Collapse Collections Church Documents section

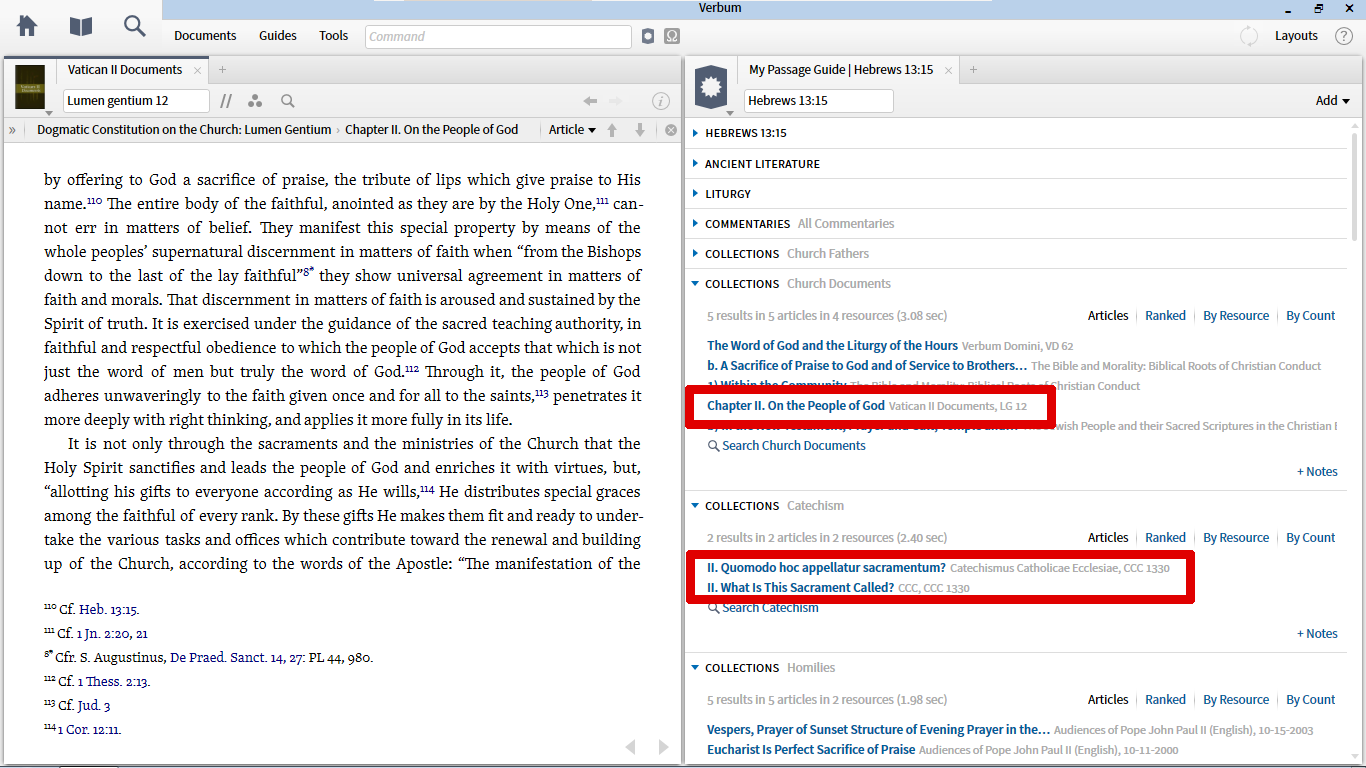[x=695, y=283]
